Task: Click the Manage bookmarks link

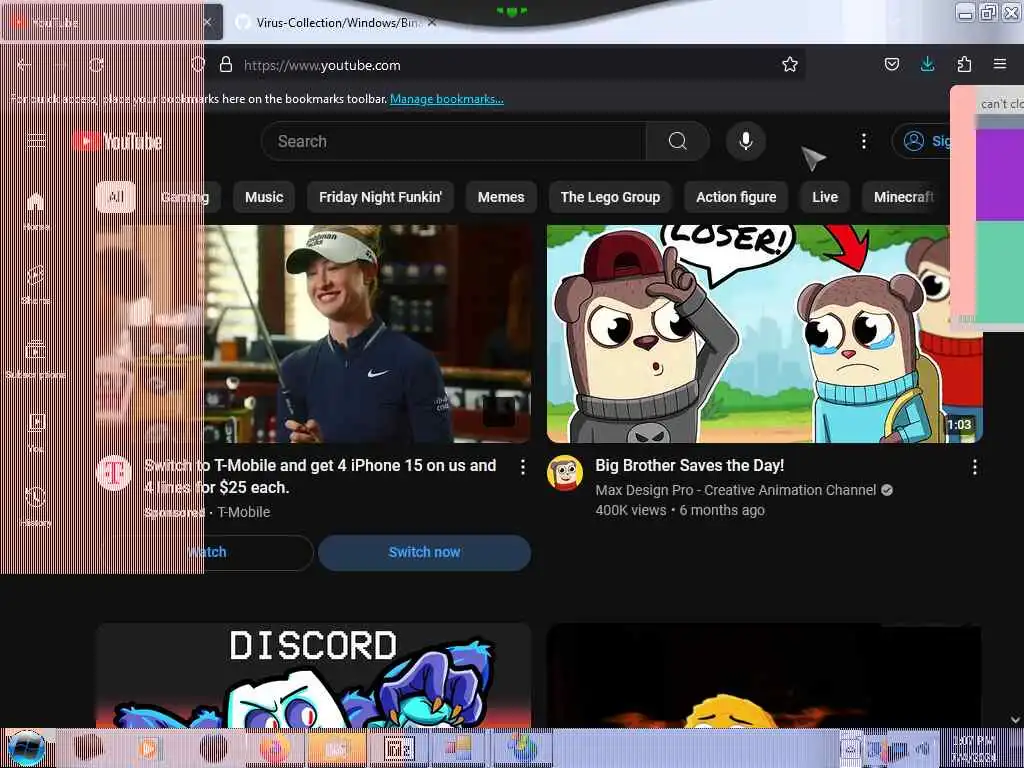Action: pyautogui.click(x=447, y=99)
